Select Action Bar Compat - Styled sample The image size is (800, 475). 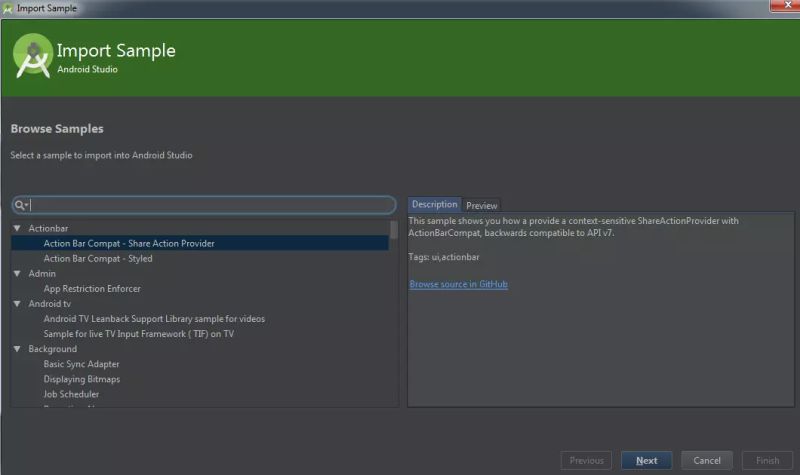[98, 259]
